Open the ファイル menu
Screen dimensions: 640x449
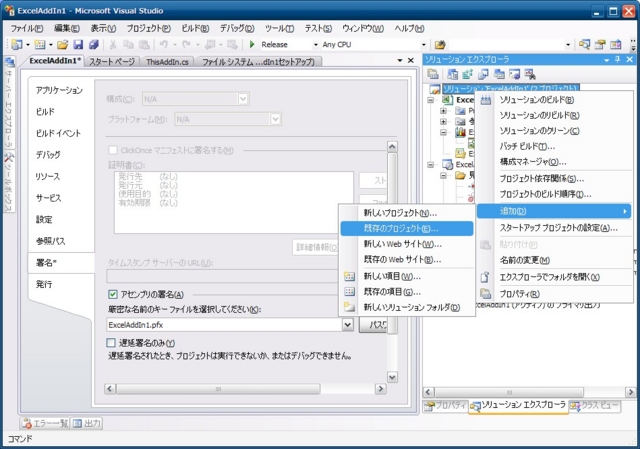27,29
